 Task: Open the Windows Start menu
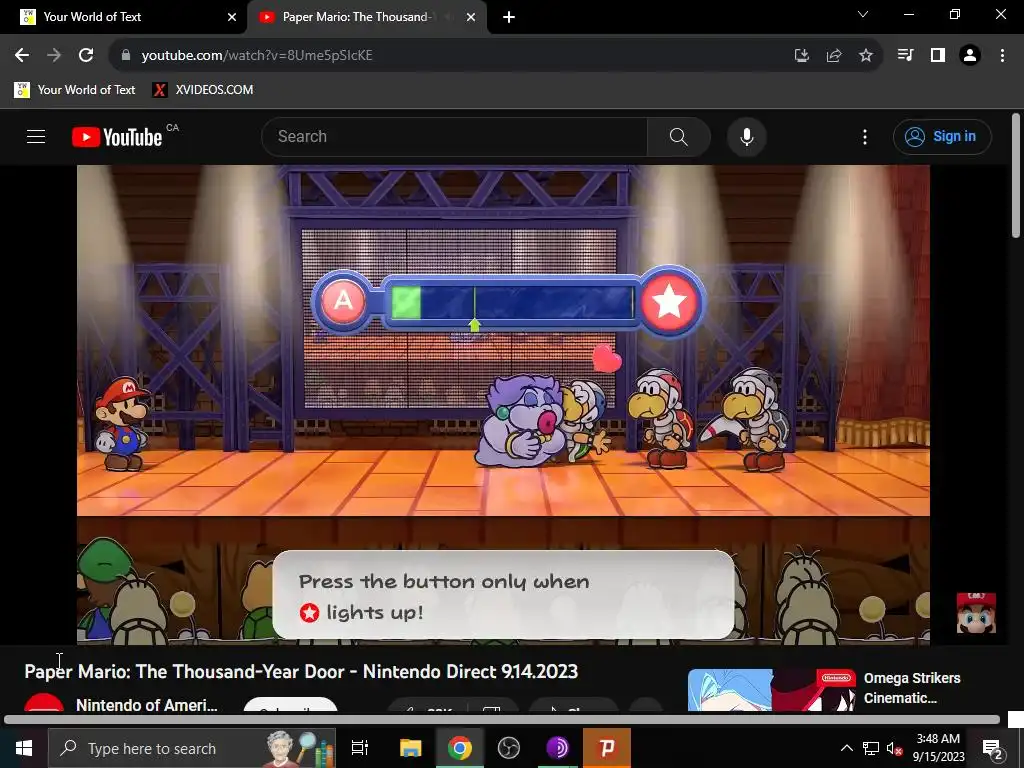(24, 748)
